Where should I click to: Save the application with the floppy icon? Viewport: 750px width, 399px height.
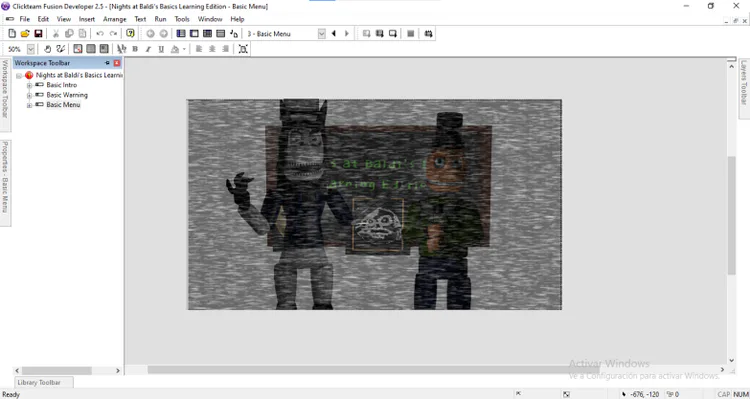point(38,33)
